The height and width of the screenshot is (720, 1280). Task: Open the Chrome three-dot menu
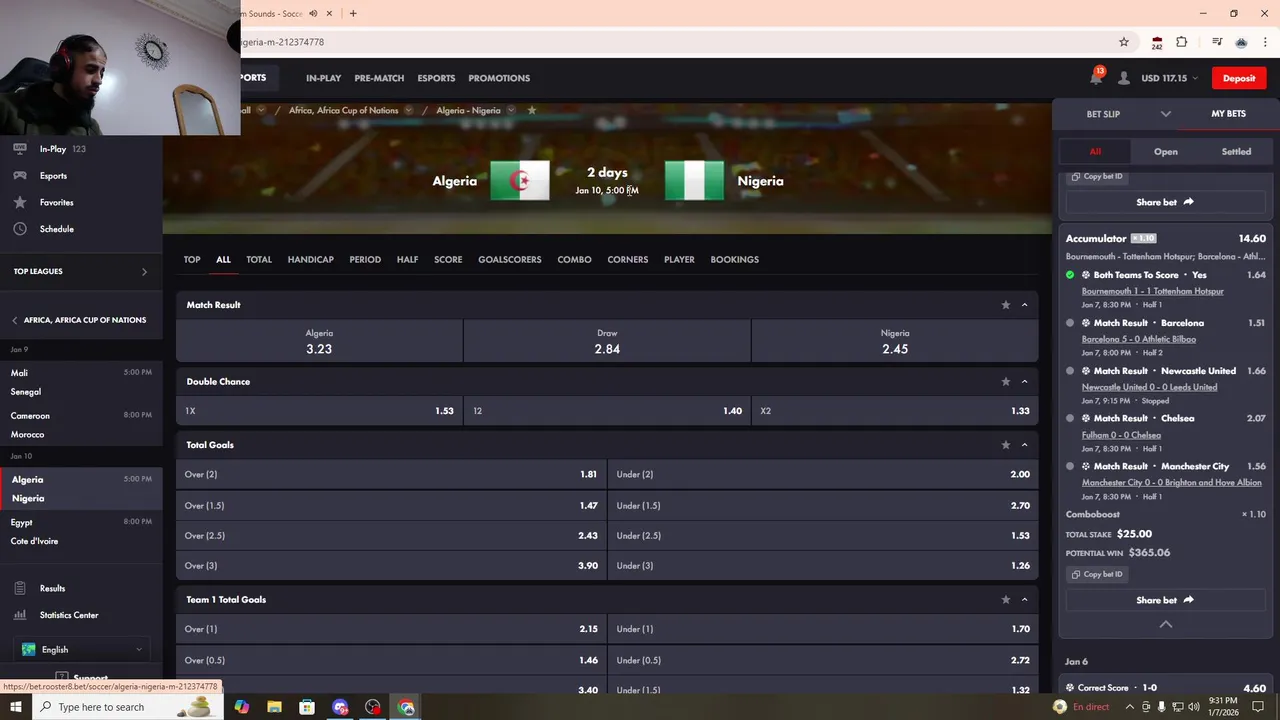[1266, 42]
